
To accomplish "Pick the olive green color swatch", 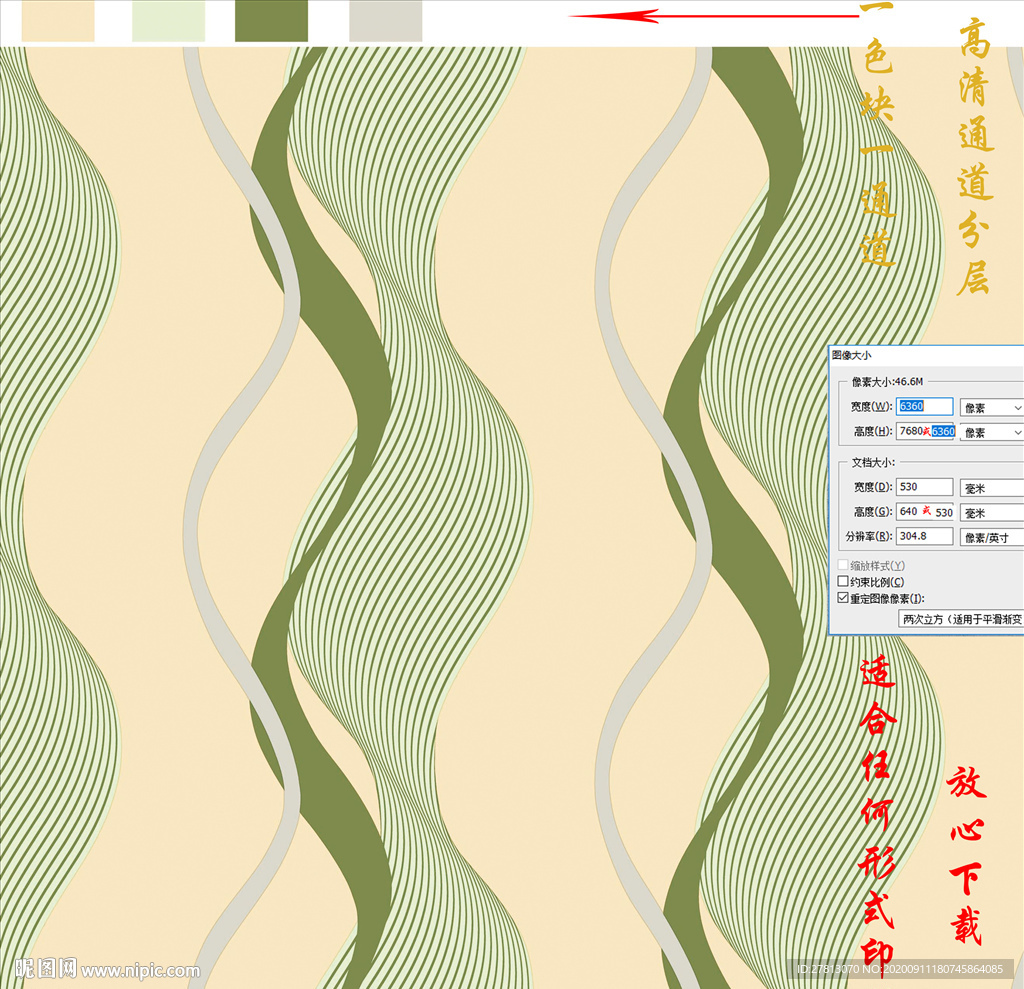I will click(272, 21).
